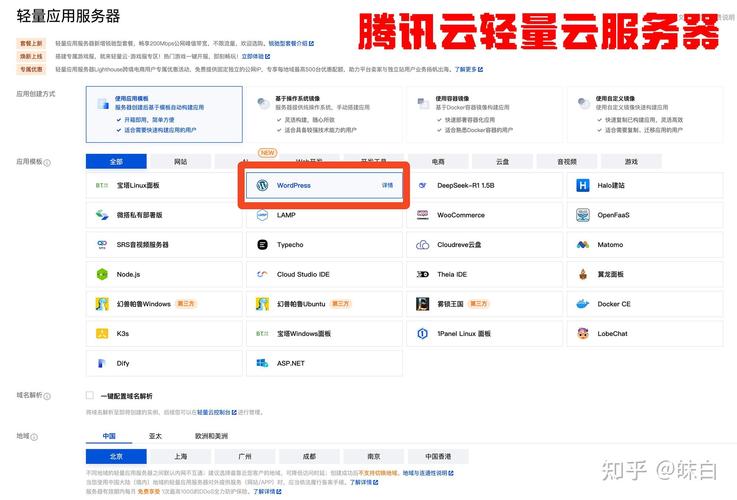Screen dimensions: 737x500
Task: Click the WooCommerce logo icon
Action: click(x=423, y=215)
